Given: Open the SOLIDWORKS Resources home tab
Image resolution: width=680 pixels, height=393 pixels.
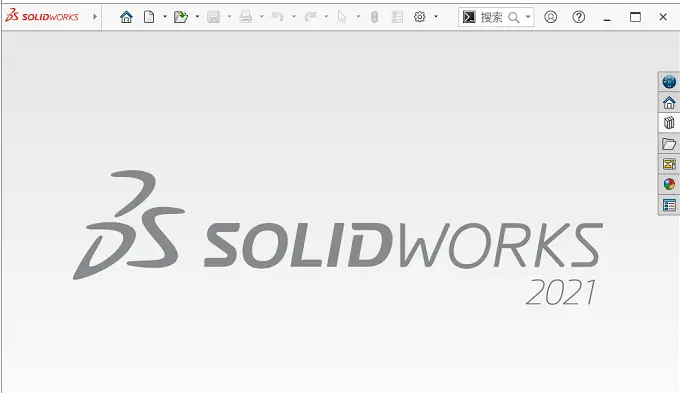Looking at the screenshot, I should click(x=669, y=102).
